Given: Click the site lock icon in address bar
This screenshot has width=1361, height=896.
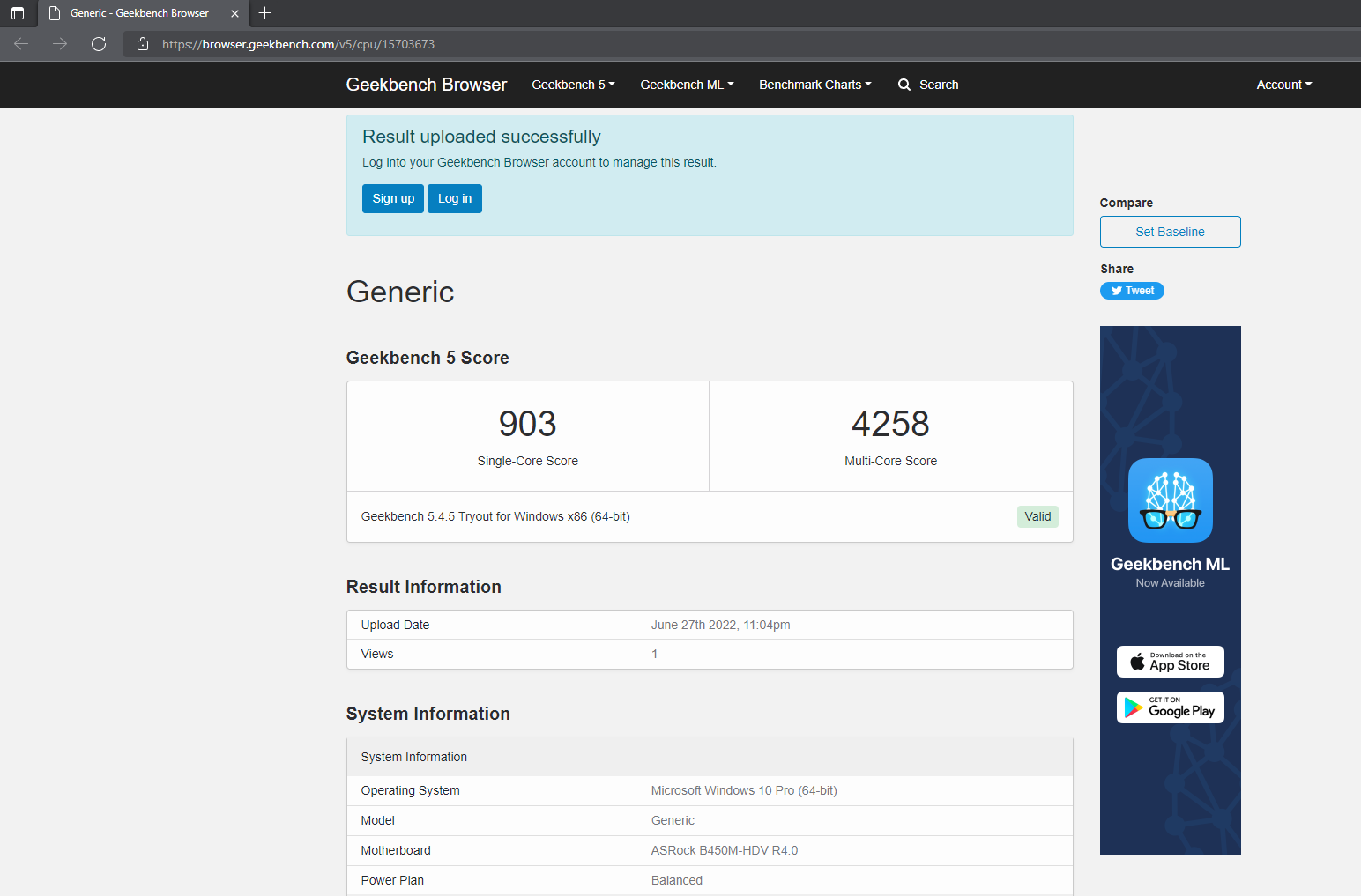Looking at the screenshot, I should (143, 44).
